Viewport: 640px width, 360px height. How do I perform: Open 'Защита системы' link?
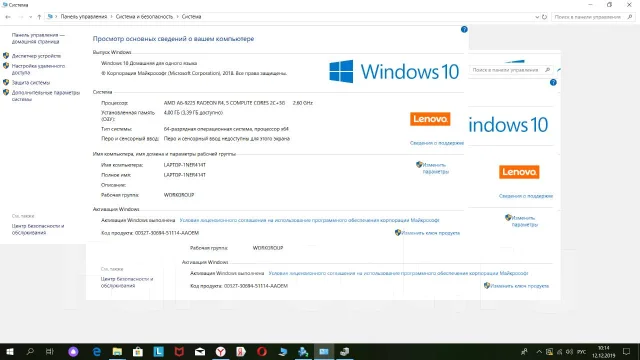31,82
